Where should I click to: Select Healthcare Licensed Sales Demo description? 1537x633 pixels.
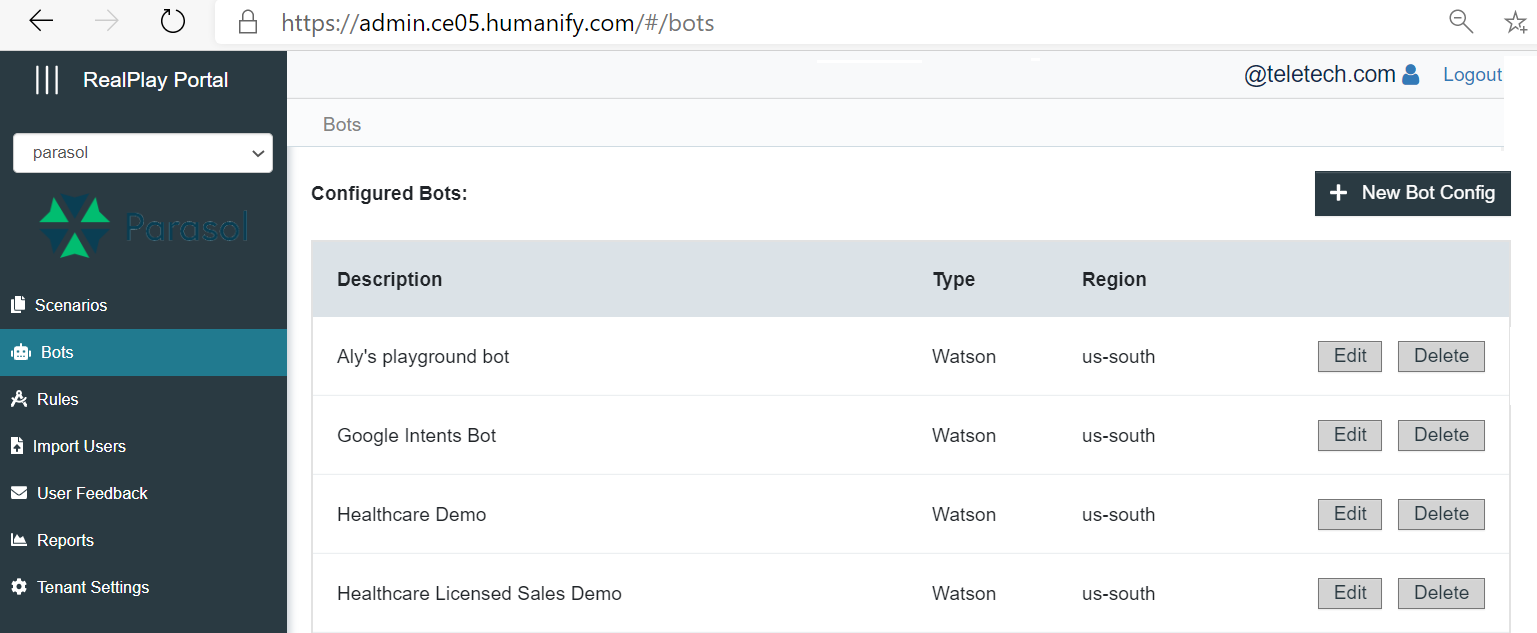pyautogui.click(x=479, y=594)
